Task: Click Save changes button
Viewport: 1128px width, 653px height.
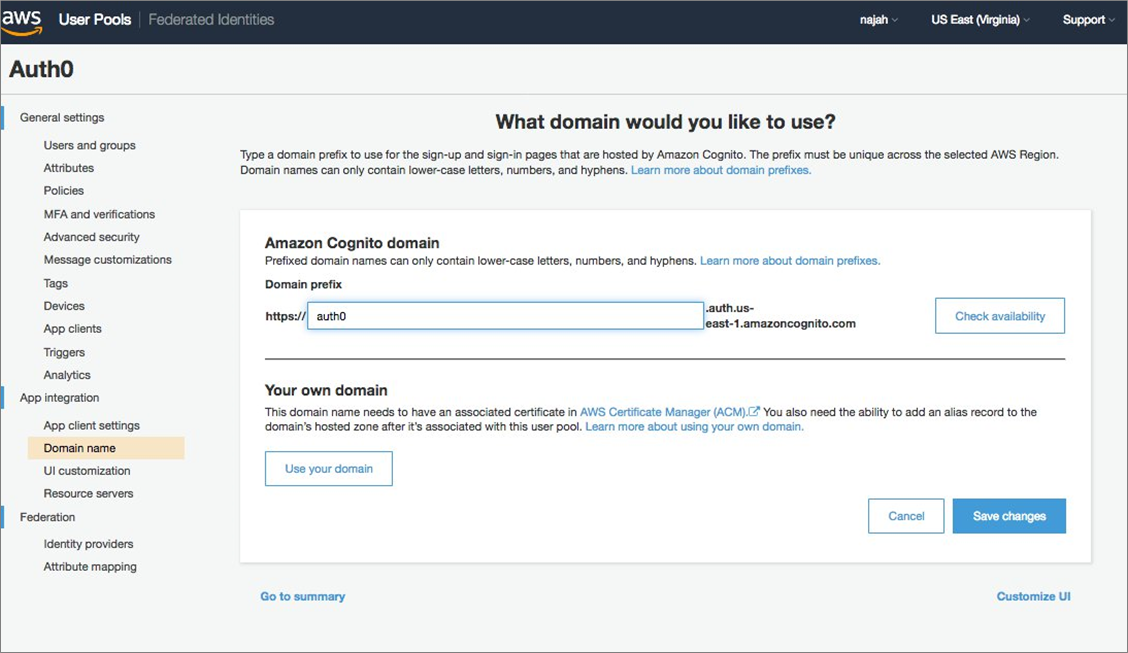Action: click(x=1009, y=516)
